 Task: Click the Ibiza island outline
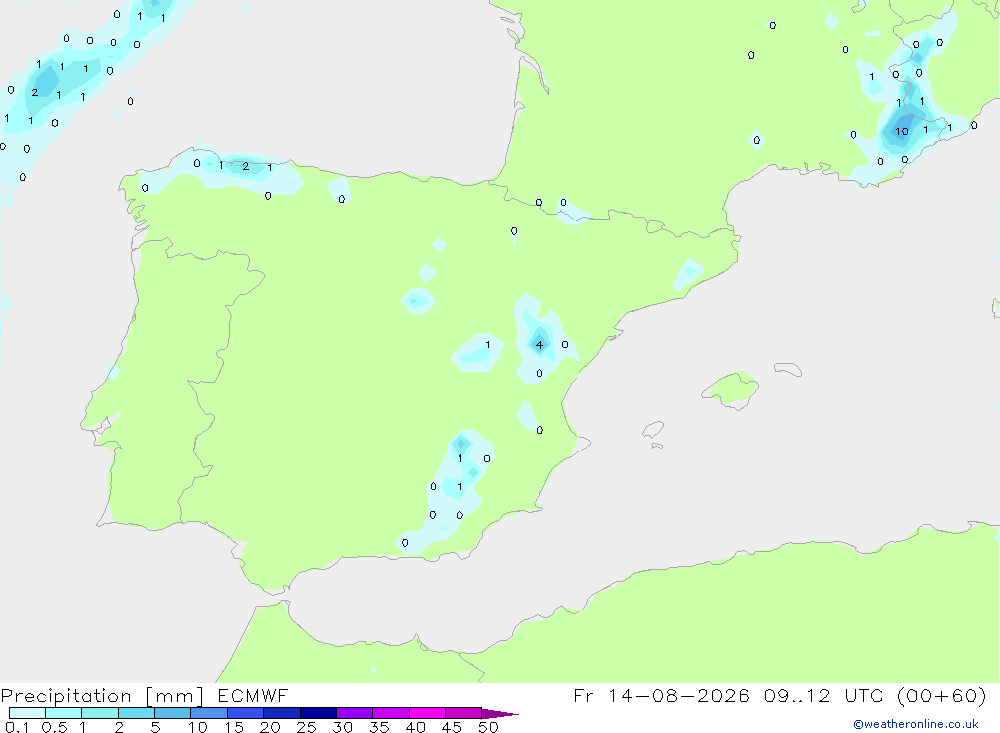pyautogui.click(x=653, y=430)
